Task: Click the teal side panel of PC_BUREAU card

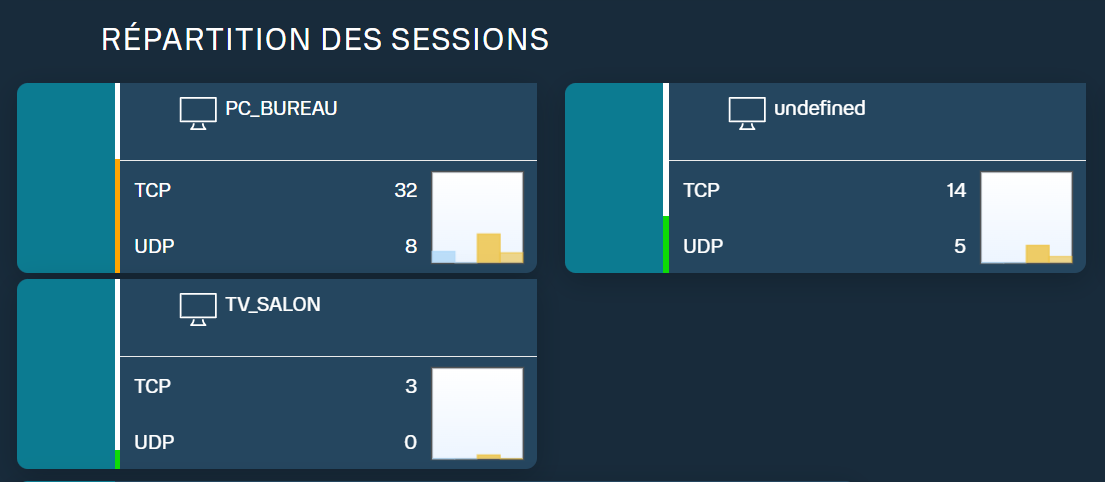Action: (66, 178)
